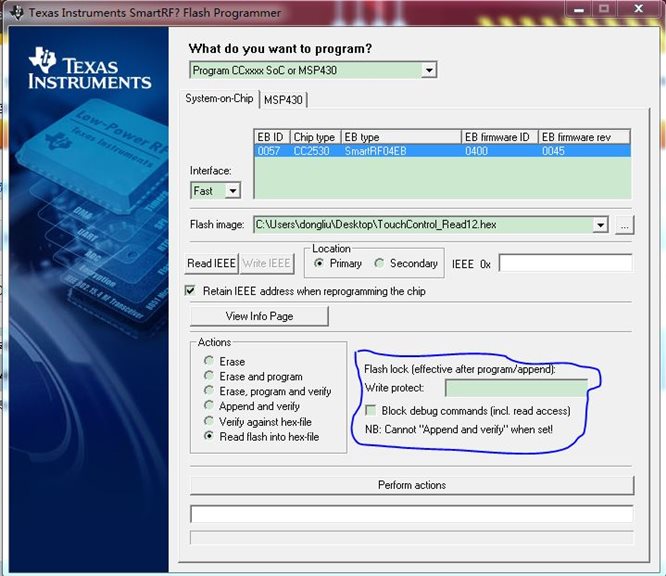The width and height of the screenshot is (666, 576).
Task: Click the 0045 firmware rev cell
Action: 553,151
